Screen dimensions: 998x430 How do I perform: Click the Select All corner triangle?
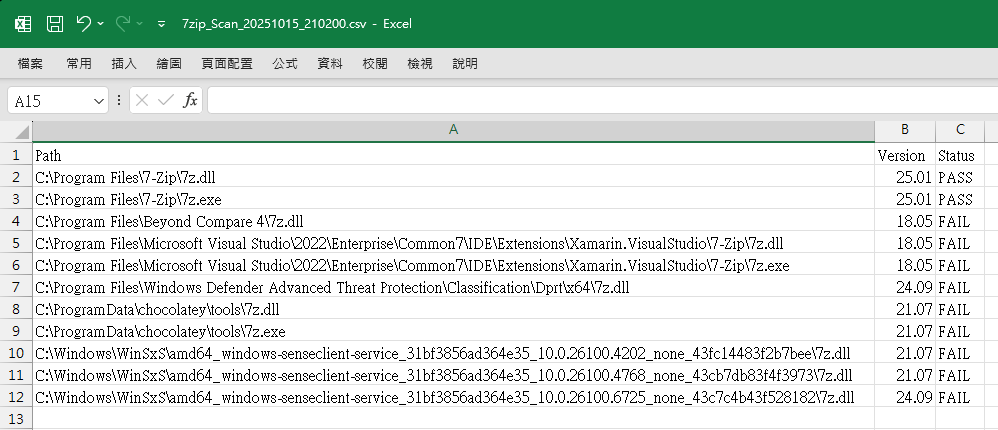(x=16, y=130)
